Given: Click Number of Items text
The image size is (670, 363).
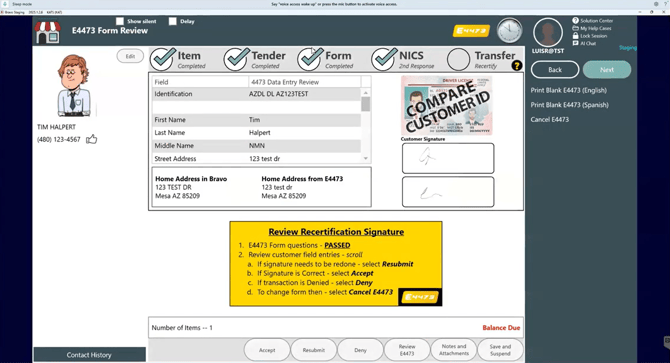Looking at the screenshot, I should tap(182, 328).
